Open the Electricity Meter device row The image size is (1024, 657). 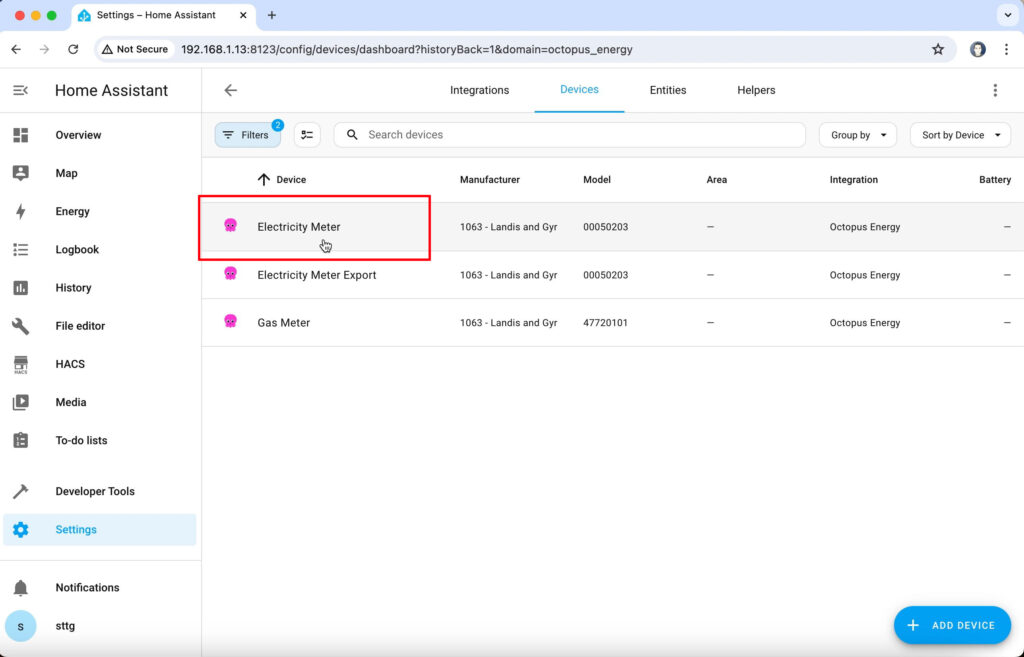coord(613,227)
